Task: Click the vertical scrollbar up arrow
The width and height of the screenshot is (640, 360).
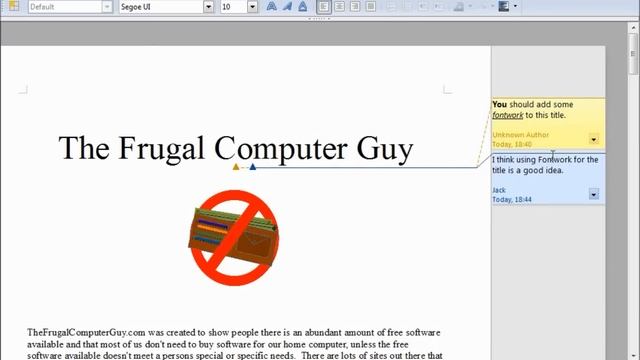Action: click(633, 28)
